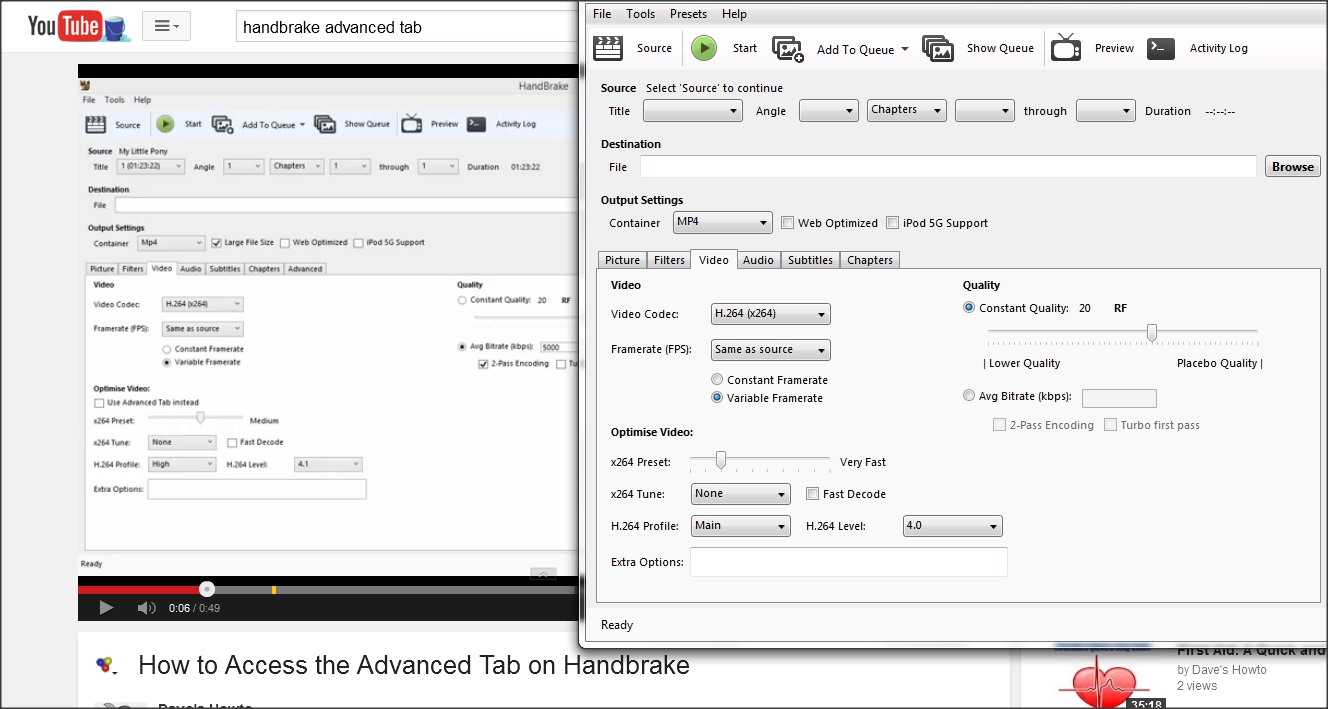Screen dimensions: 1328x709
Task: Click the Start label in the toolbar
Action: 745,48
